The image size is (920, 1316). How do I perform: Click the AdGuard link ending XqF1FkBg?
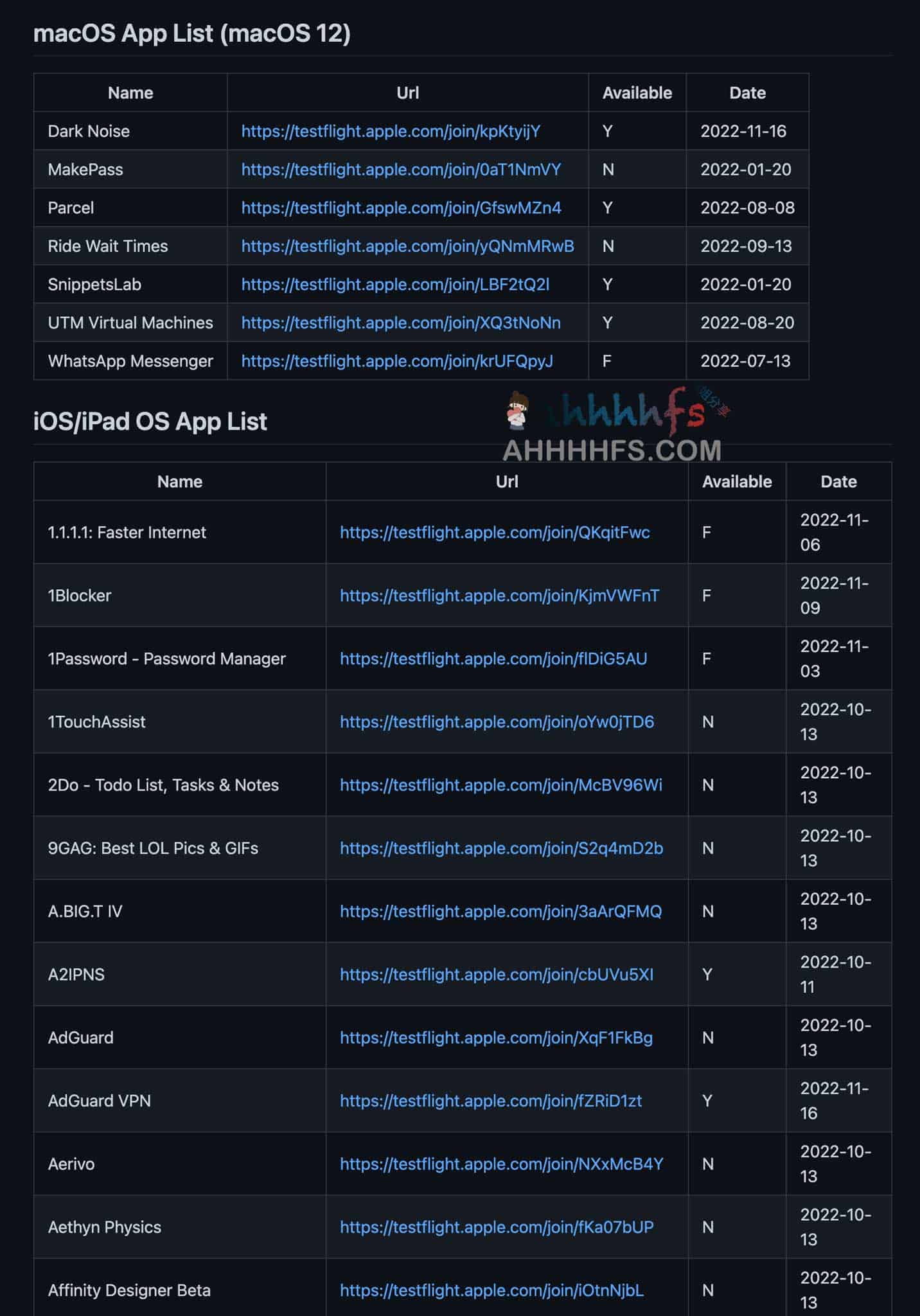(496, 1038)
